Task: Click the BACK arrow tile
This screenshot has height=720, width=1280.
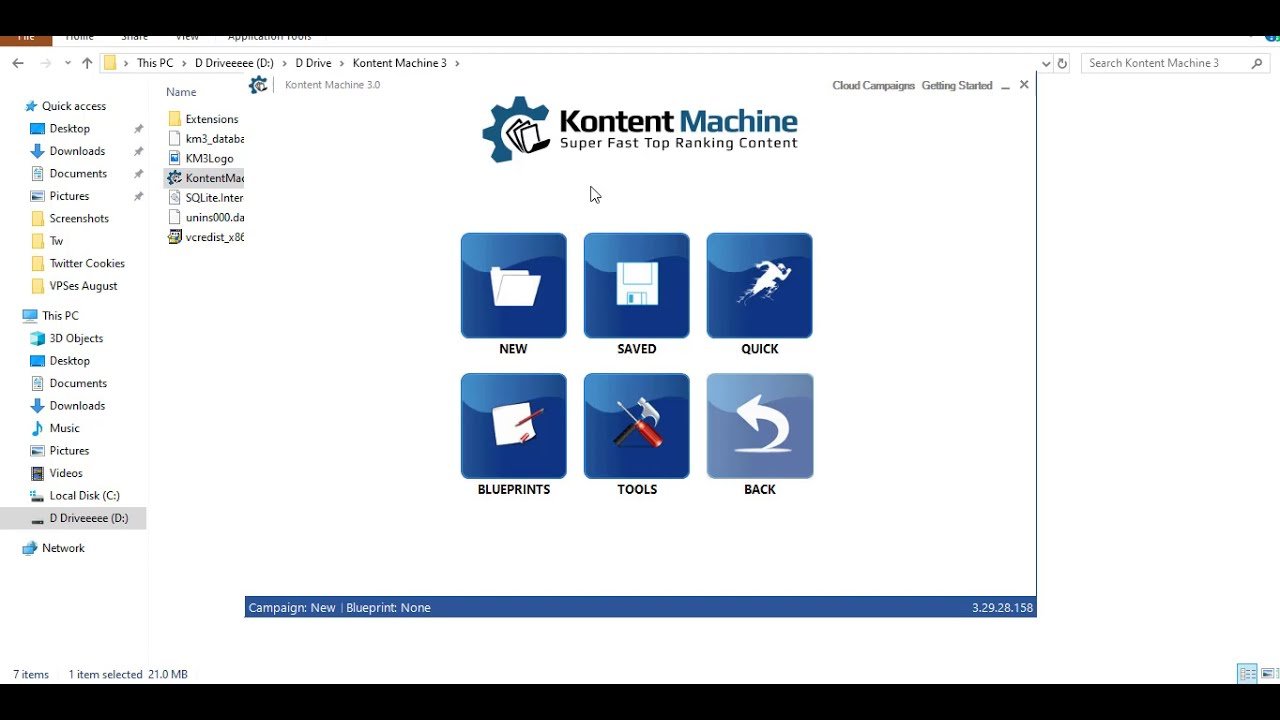Action: click(760, 426)
